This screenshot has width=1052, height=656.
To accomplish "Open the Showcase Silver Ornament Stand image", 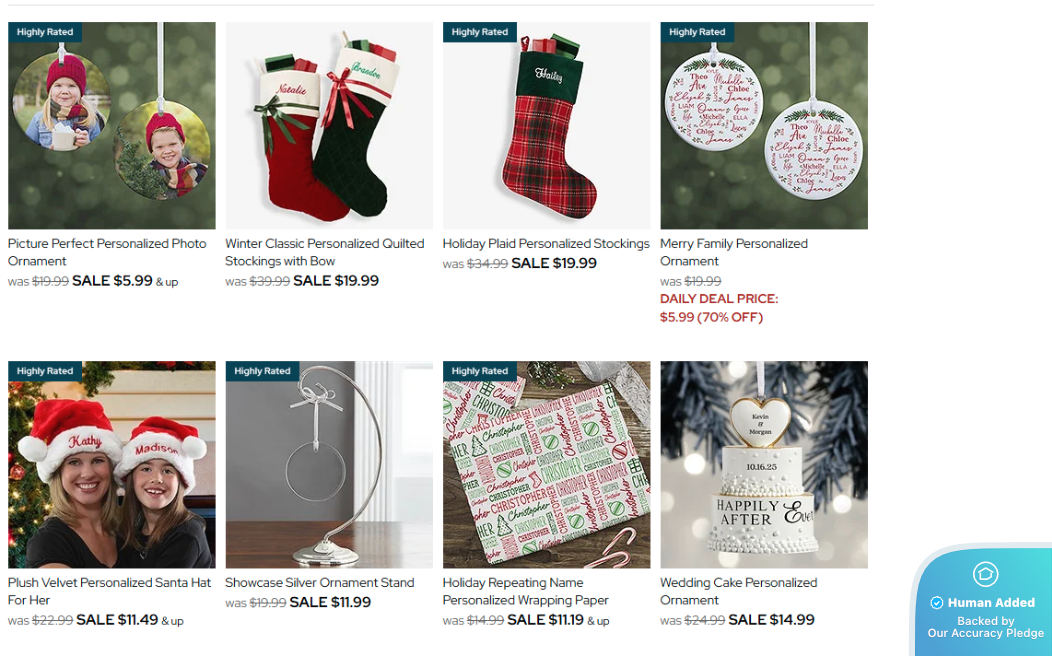I will (329, 465).
